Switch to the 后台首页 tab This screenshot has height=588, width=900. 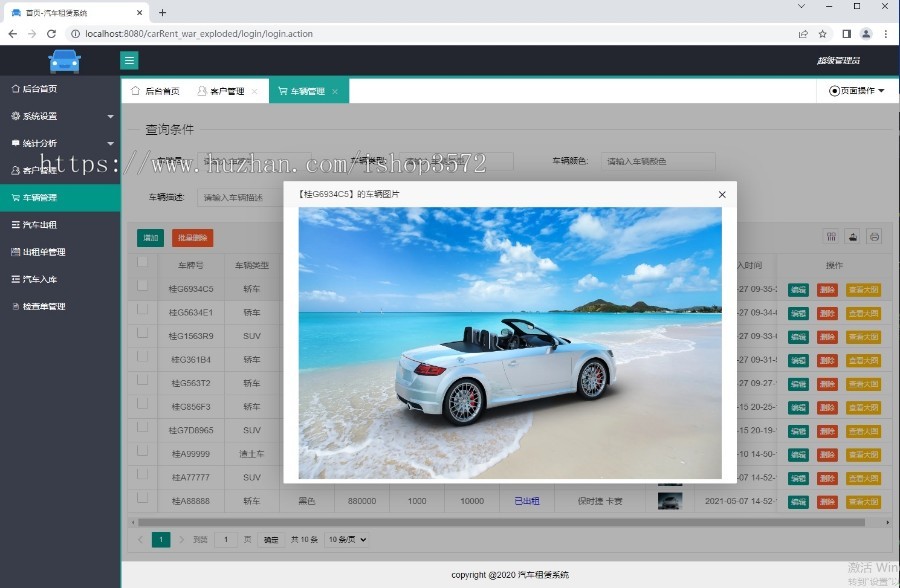point(155,91)
